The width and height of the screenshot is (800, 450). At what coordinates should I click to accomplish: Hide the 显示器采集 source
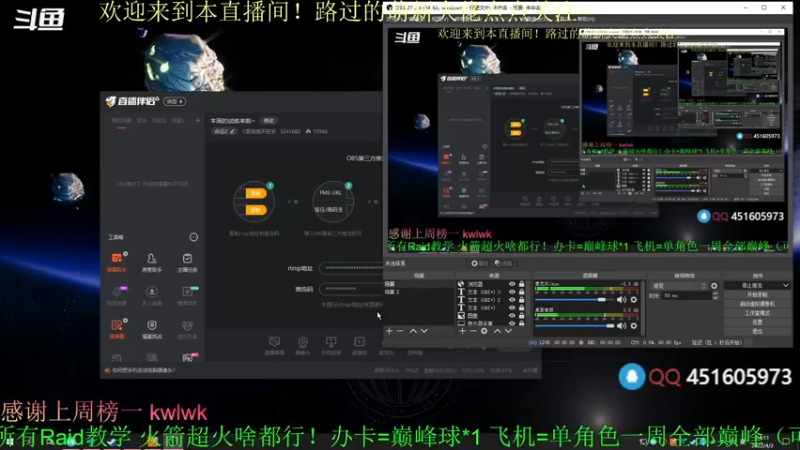(512, 323)
